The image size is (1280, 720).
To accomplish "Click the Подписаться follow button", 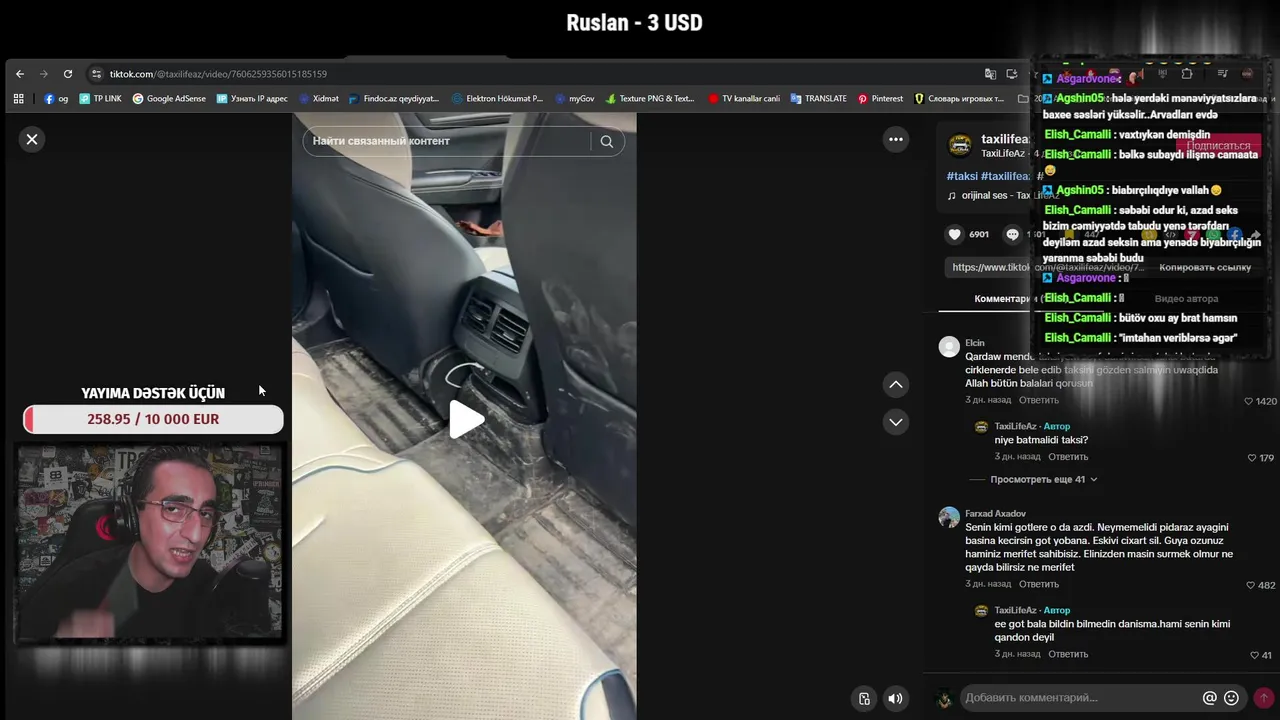I will pos(1218,146).
